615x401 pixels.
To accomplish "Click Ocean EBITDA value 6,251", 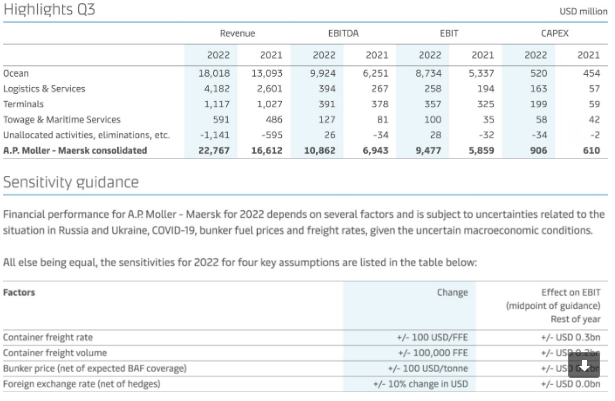I will pos(375,73).
